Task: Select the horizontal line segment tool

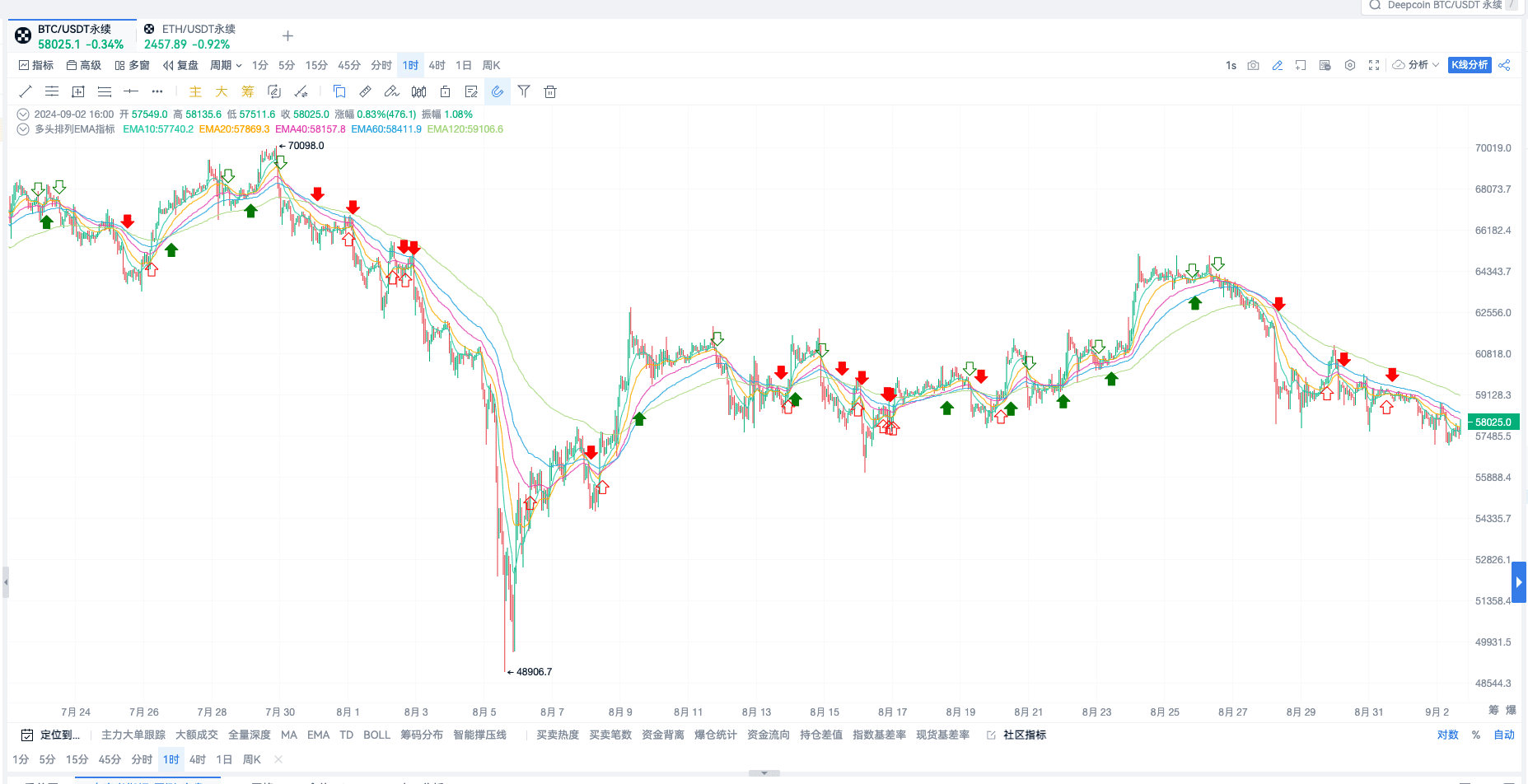Action: point(131,91)
